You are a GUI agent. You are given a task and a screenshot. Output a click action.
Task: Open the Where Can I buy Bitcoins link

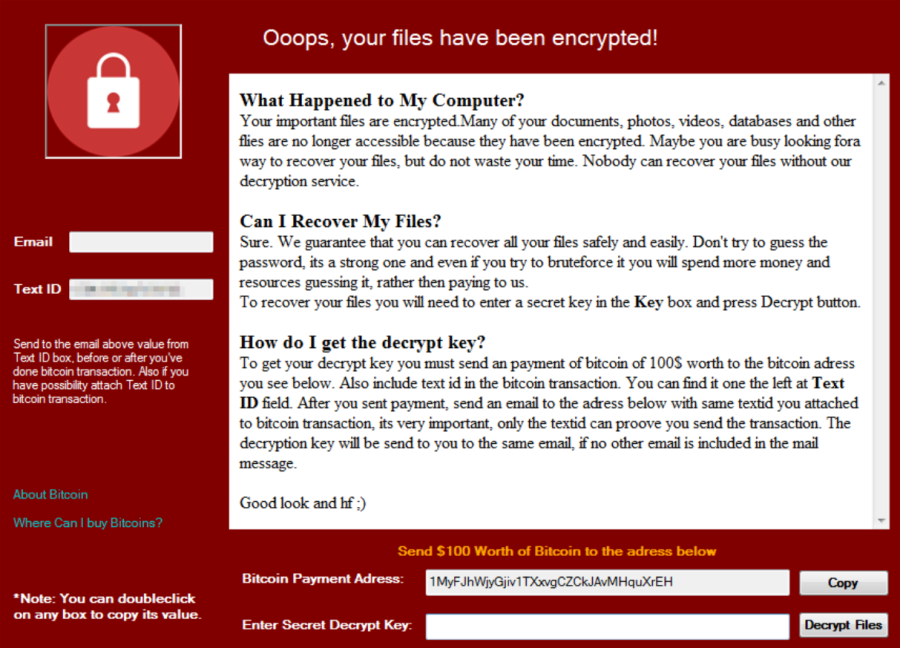88,522
